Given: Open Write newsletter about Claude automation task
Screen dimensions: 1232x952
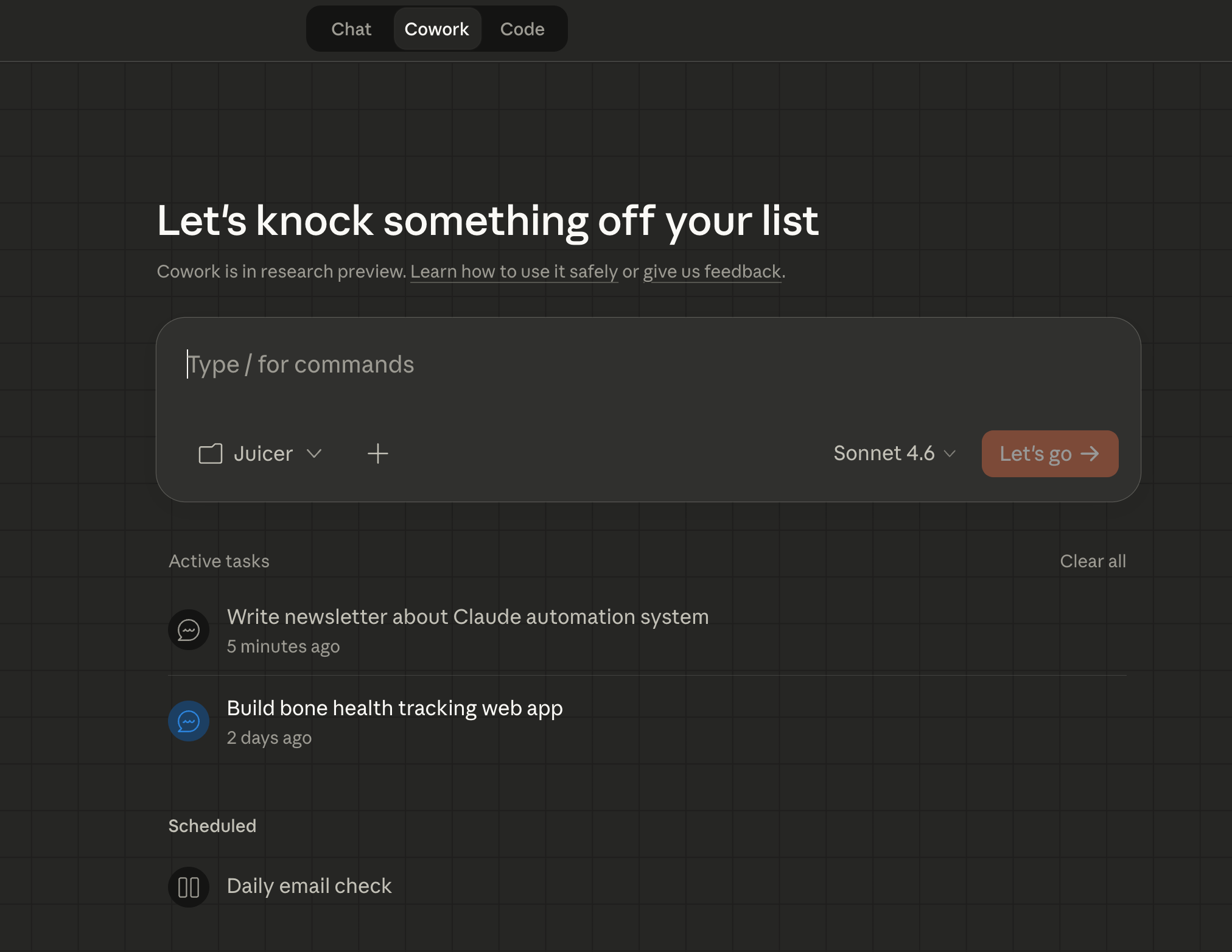Looking at the screenshot, I should 467,617.
